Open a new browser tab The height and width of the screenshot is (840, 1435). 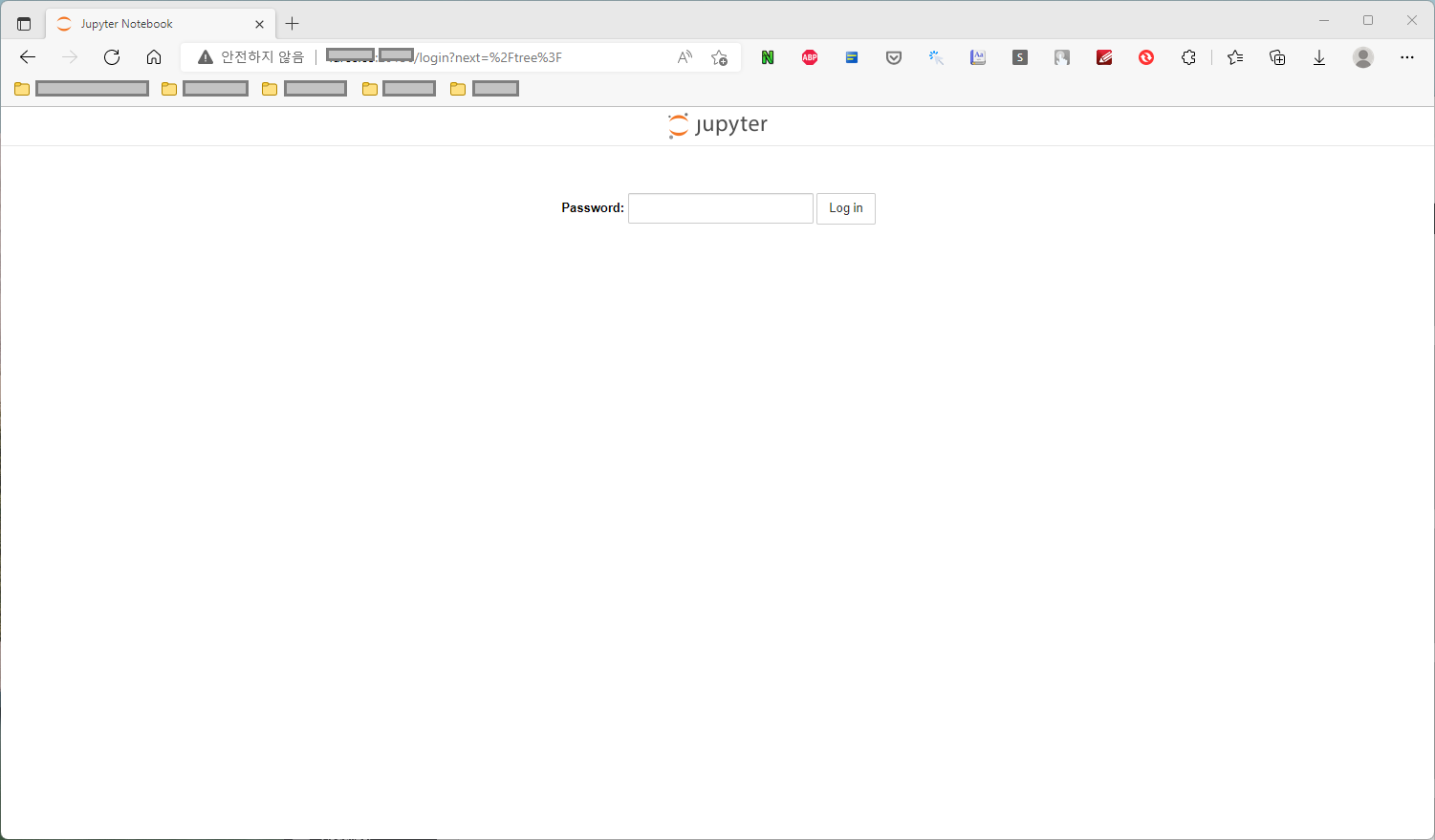pyautogui.click(x=293, y=24)
